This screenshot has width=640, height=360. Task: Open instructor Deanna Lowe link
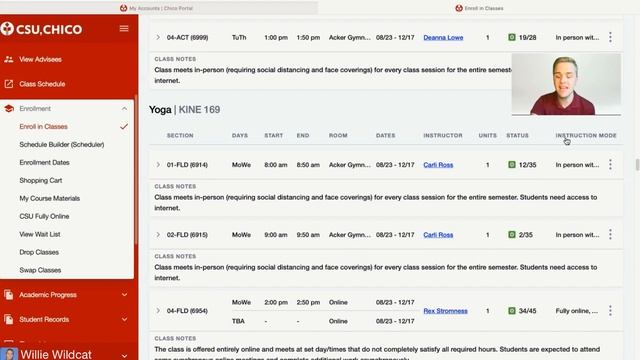pyautogui.click(x=443, y=37)
